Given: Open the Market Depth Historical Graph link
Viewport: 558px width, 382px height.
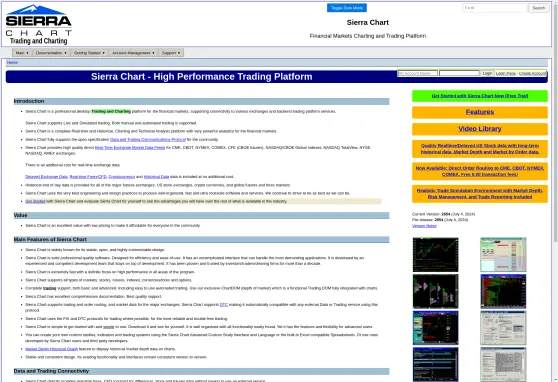Looking at the screenshot, I should coord(51,349).
